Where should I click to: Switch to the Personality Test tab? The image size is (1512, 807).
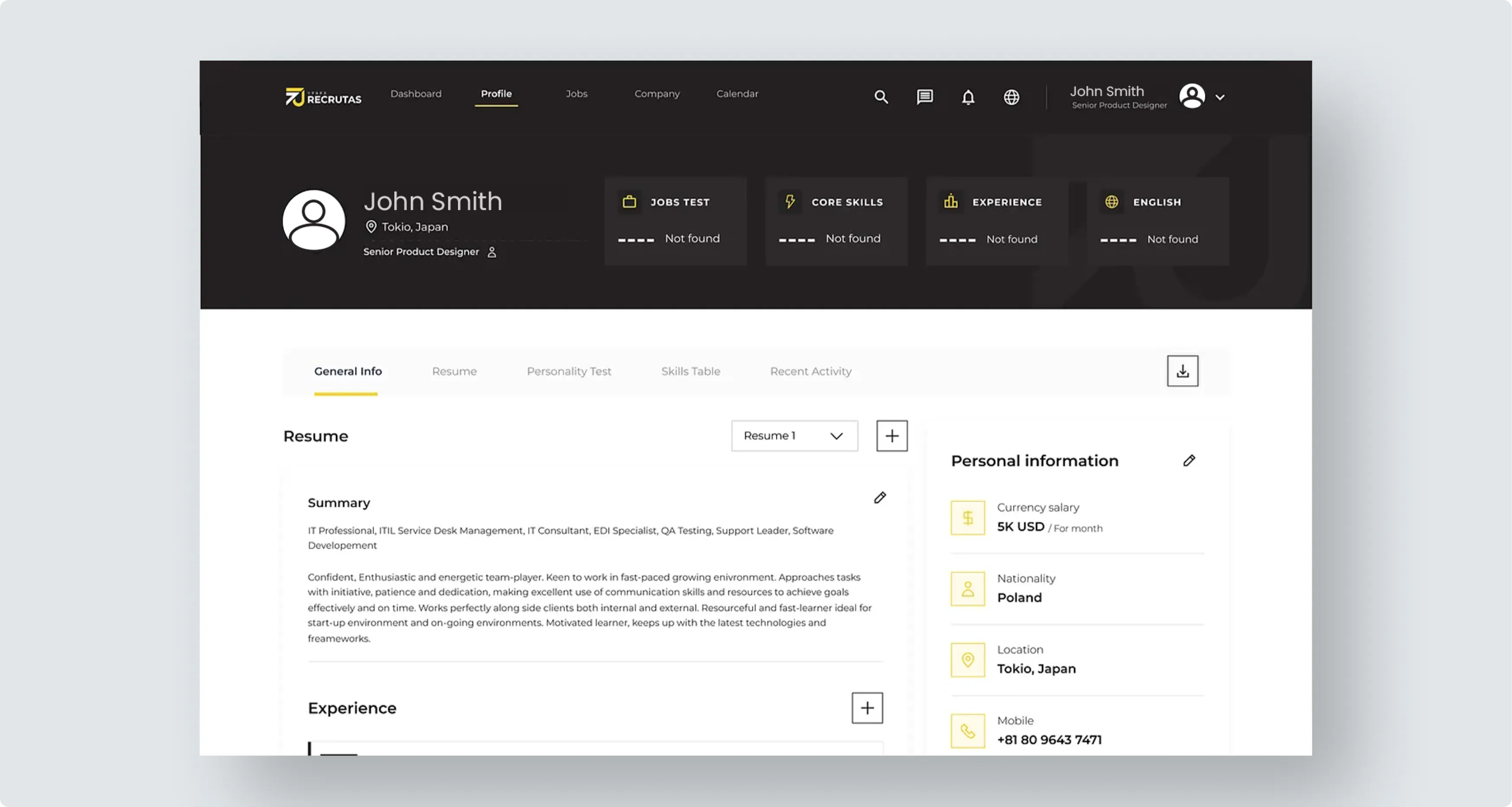click(568, 372)
